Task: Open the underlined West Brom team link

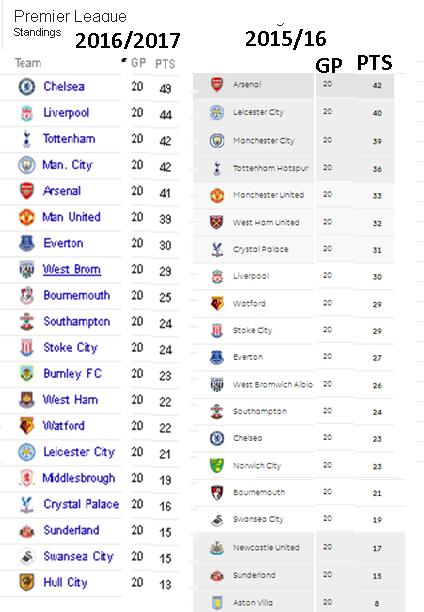Action: pos(72,269)
